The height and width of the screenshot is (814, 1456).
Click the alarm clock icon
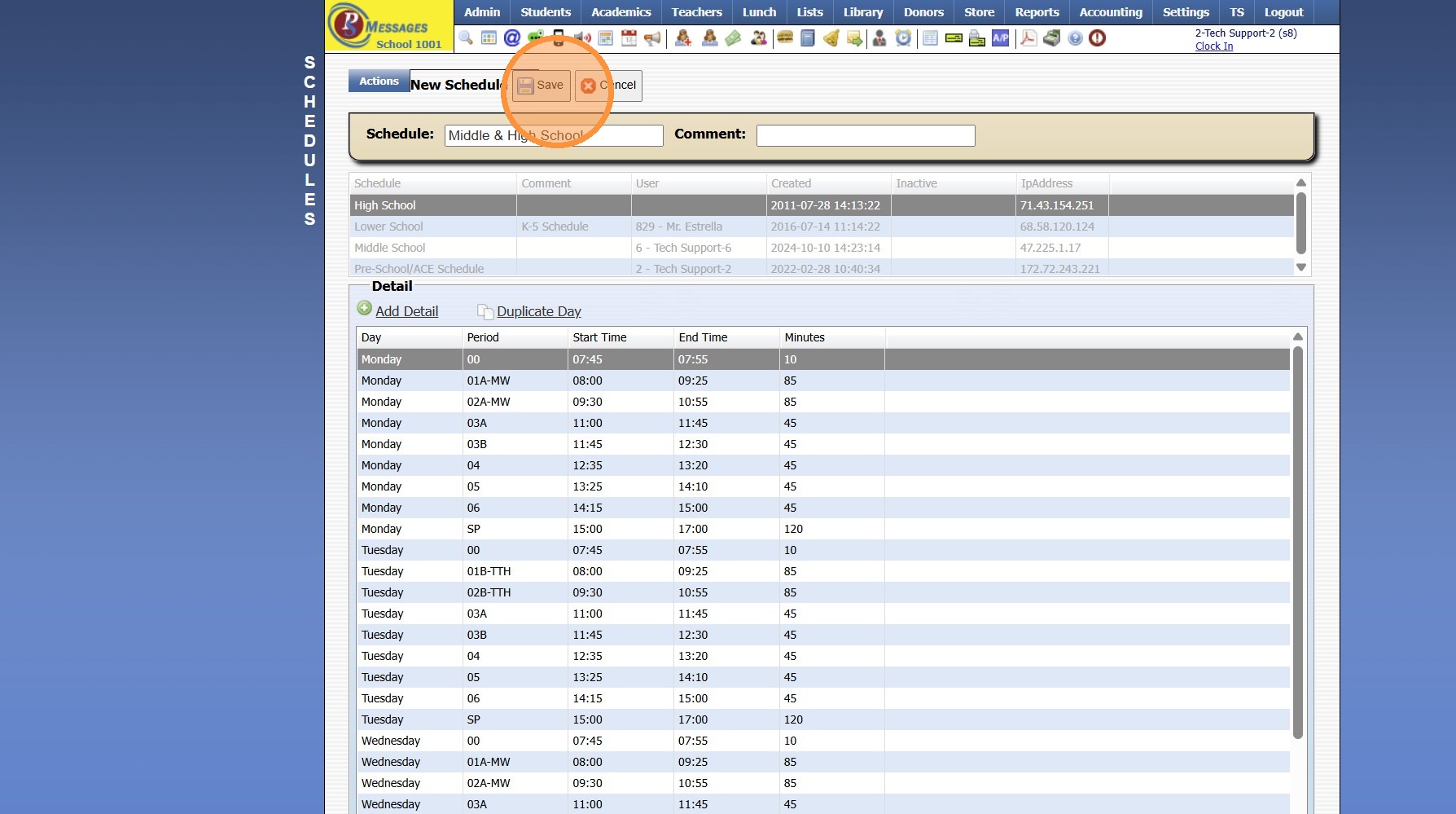pos(903,38)
